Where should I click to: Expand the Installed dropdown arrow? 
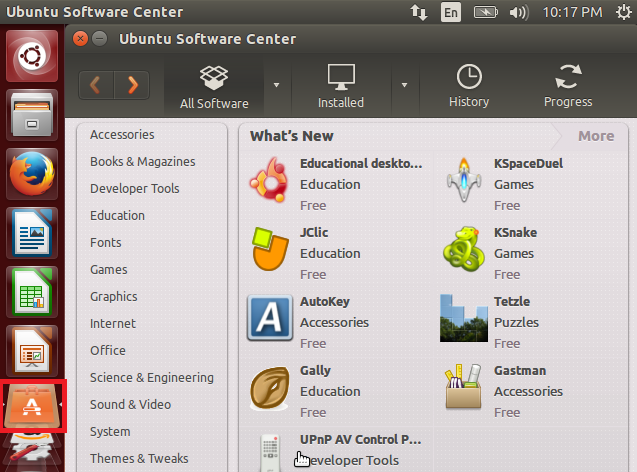(404, 85)
